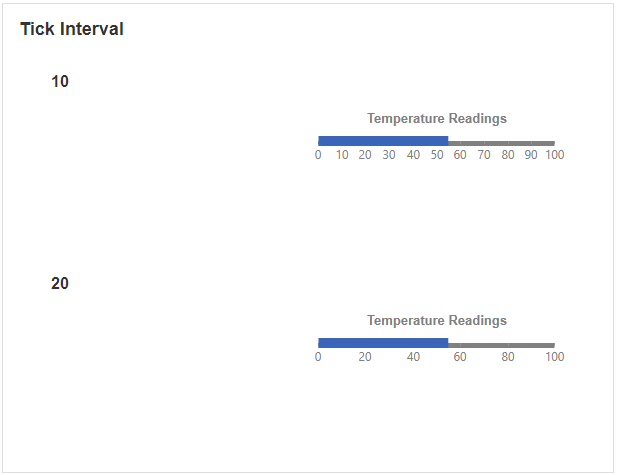Image resolution: width=617 pixels, height=475 pixels.
Task: Click tick label 40 on the bottom gauge
Action: click(x=413, y=357)
